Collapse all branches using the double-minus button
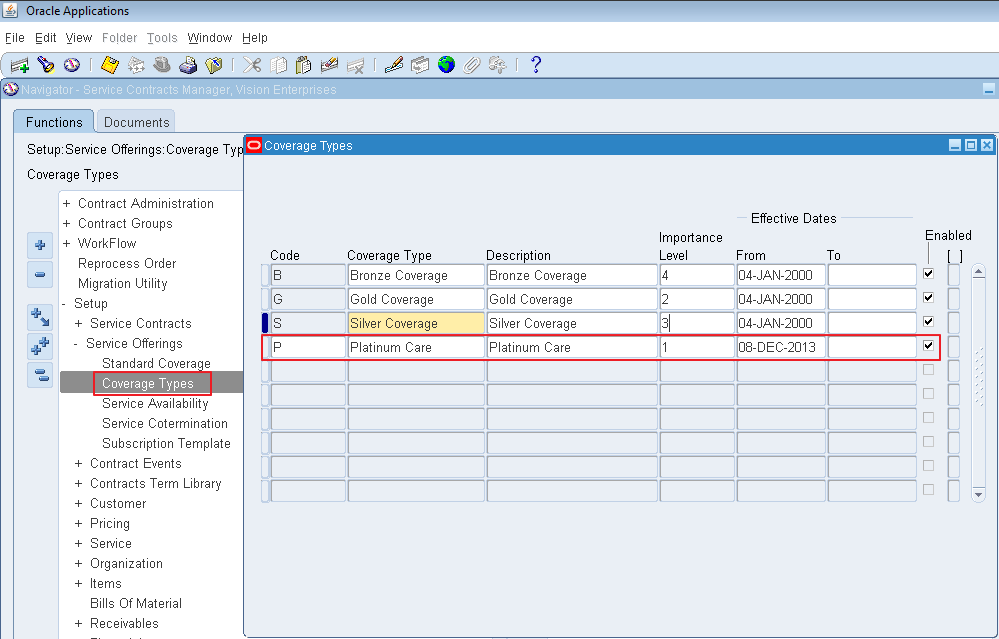999x639 pixels. pyautogui.click(x=39, y=375)
